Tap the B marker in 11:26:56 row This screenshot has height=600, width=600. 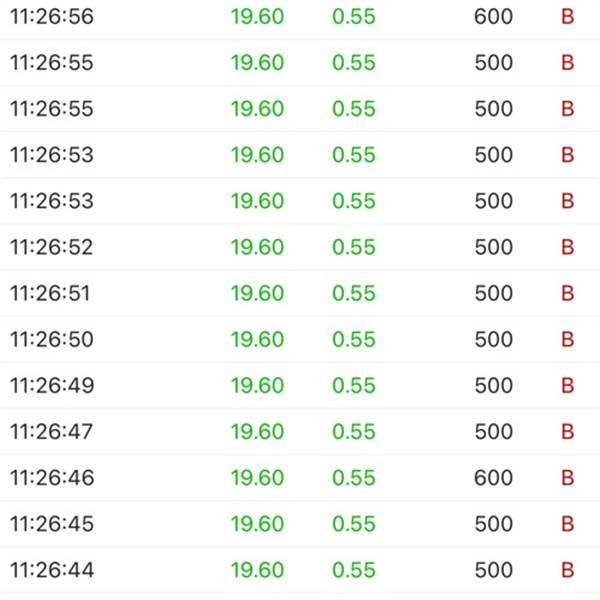pyautogui.click(x=567, y=17)
